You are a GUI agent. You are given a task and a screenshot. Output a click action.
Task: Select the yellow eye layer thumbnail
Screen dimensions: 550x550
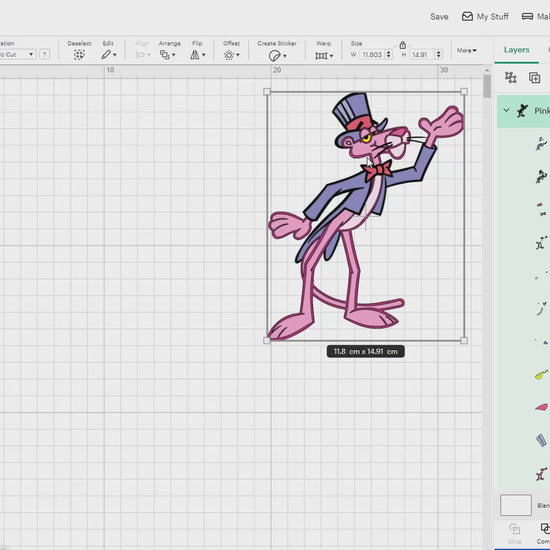541,375
